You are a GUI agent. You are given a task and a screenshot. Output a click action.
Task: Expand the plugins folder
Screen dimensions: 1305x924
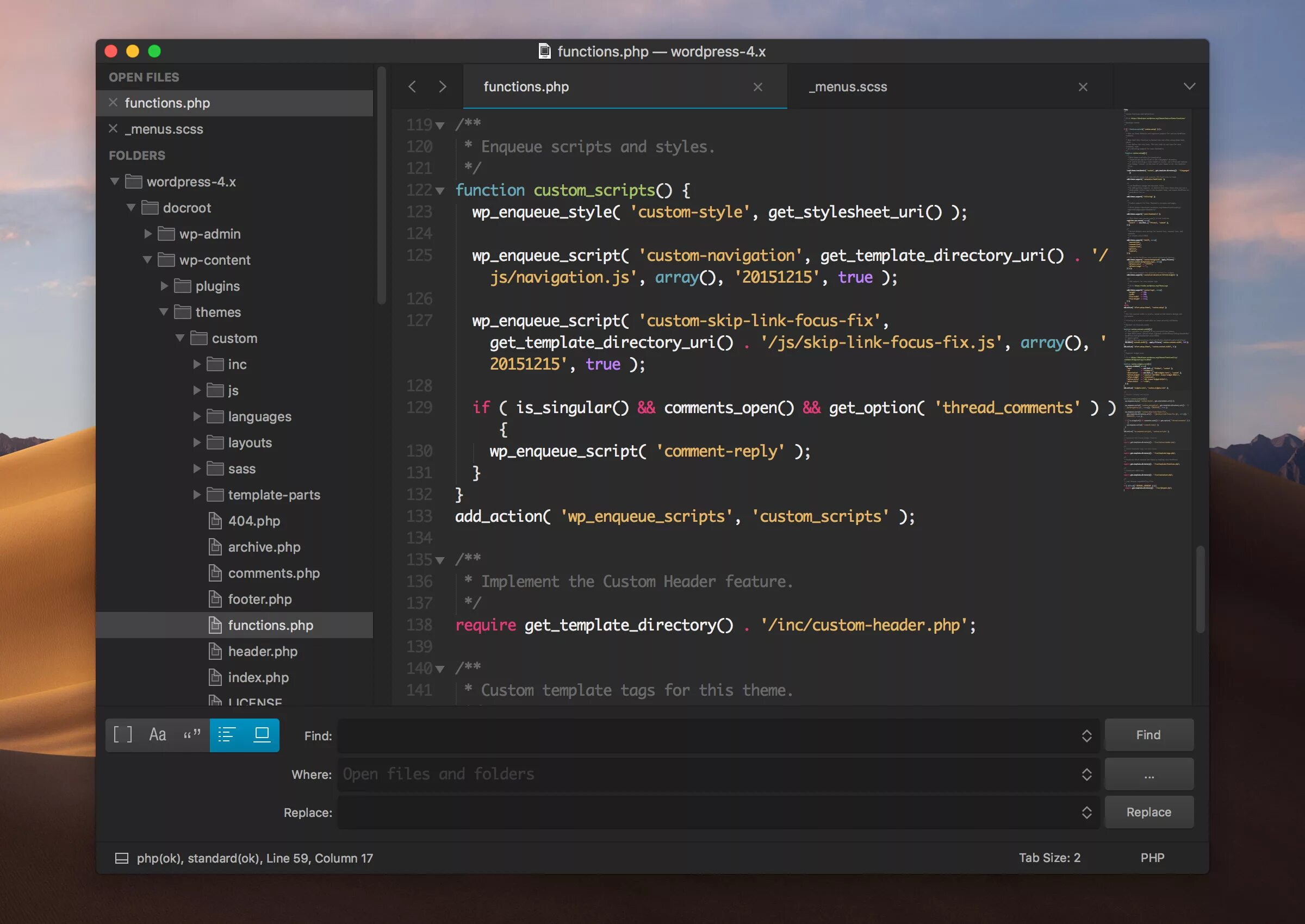click(164, 285)
